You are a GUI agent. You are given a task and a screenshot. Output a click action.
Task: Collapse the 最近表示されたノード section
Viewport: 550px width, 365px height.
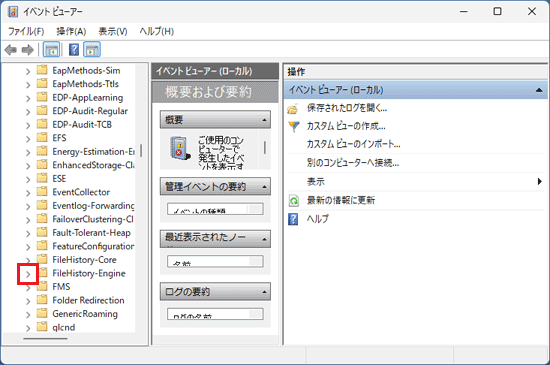coord(264,240)
